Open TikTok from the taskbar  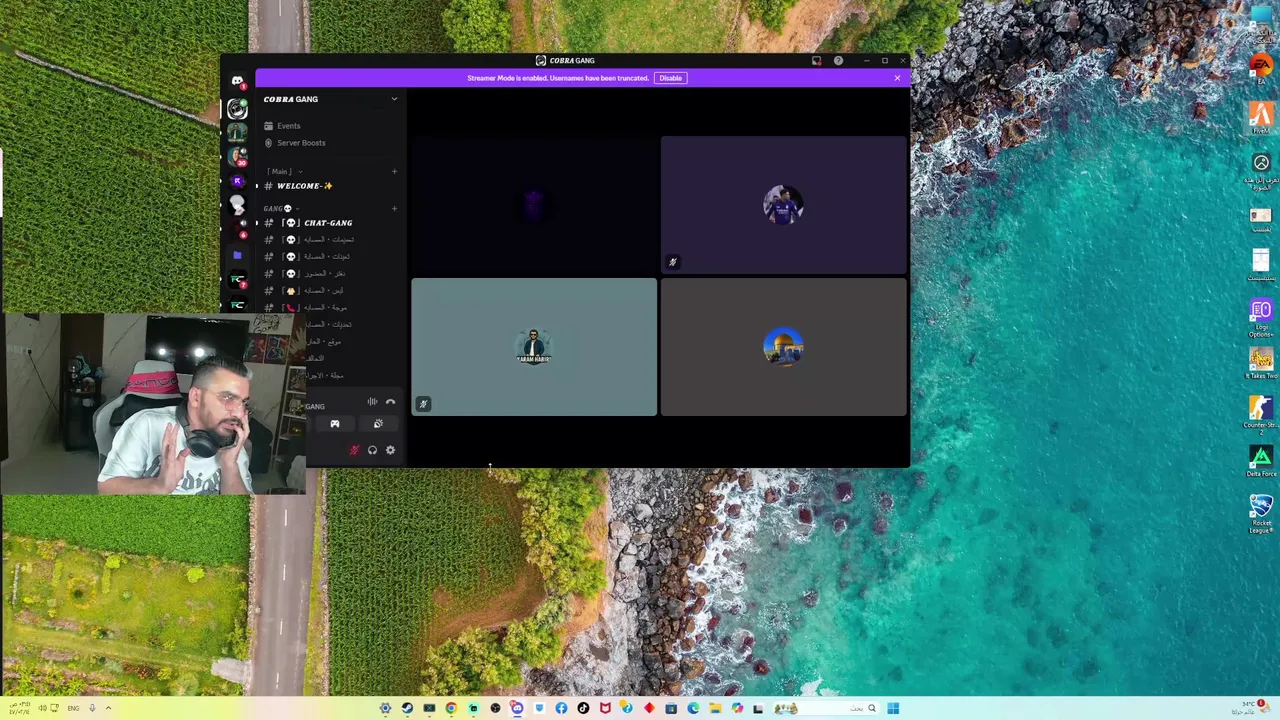coord(583,708)
